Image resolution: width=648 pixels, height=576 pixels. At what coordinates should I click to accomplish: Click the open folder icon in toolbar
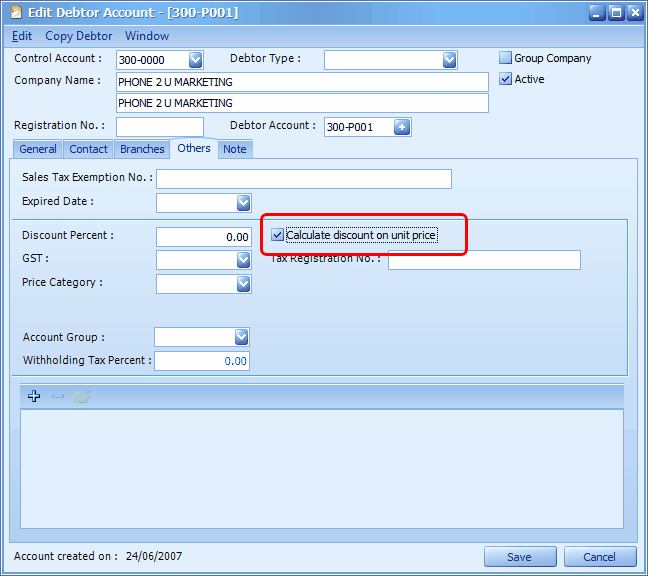click(82, 396)
